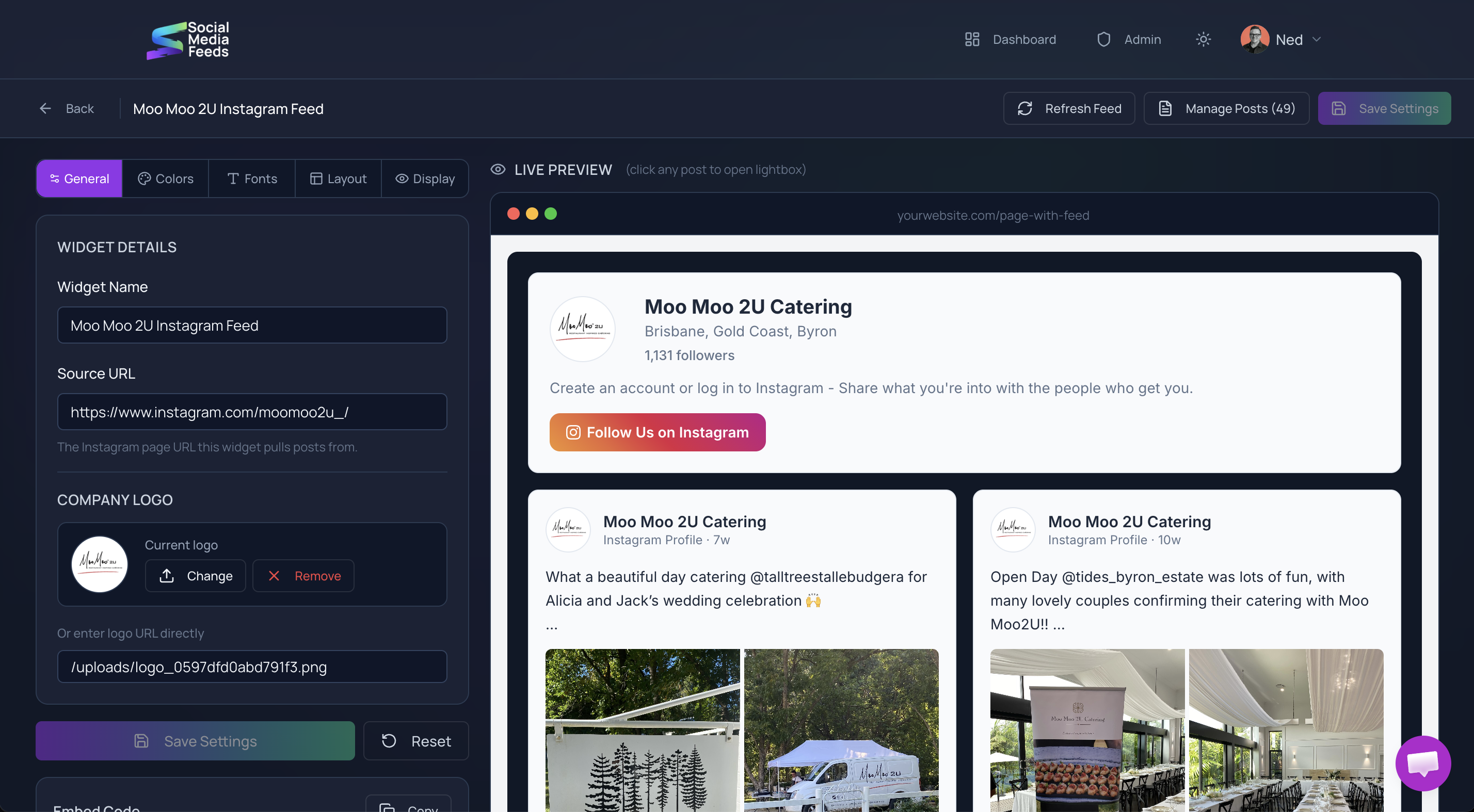This screenshot has width=1474, height=812.
Task: Click bottom-left Save Settings button
Action: [195, 742]
